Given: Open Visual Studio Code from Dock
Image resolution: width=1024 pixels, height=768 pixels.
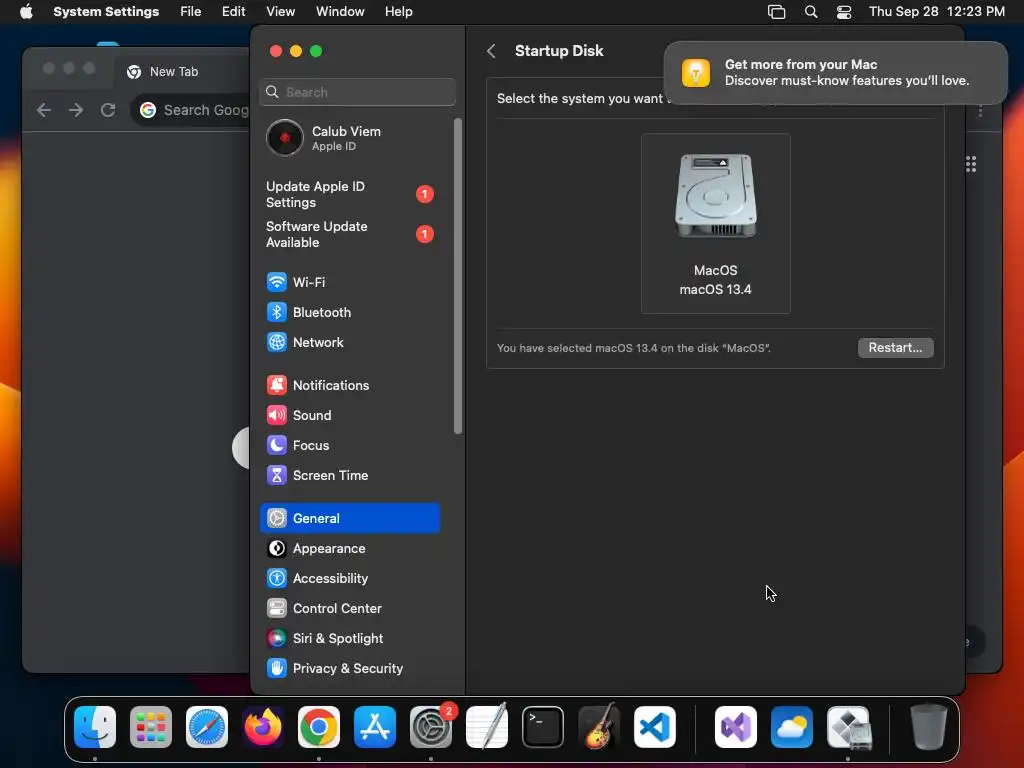Looking at the screenshot, I should 655,727.
